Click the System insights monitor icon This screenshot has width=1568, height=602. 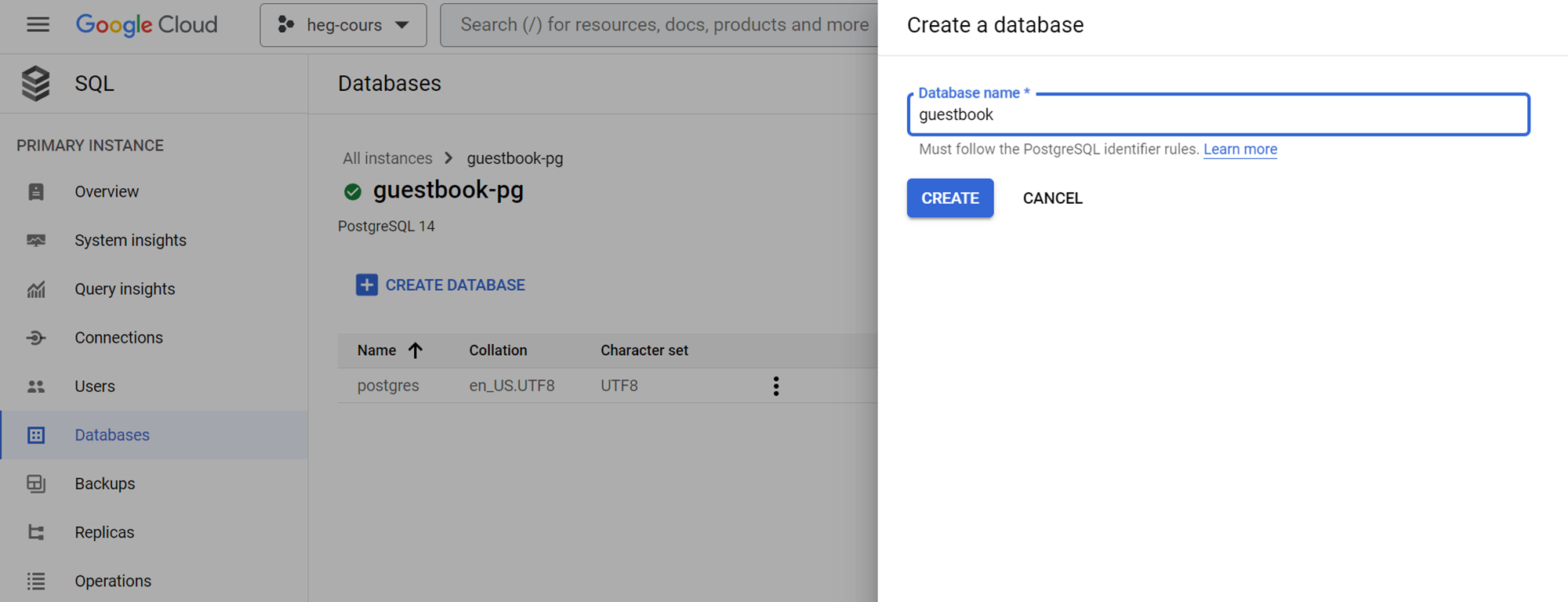point(36,241)
